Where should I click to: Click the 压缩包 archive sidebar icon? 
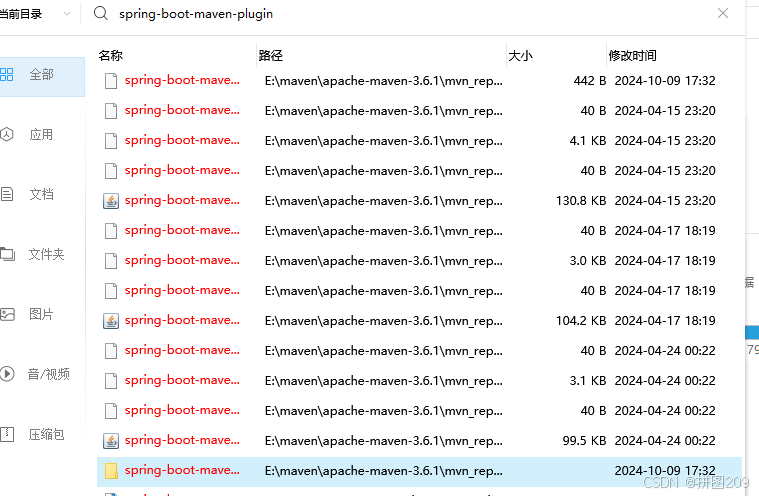(x=7, y=434)
